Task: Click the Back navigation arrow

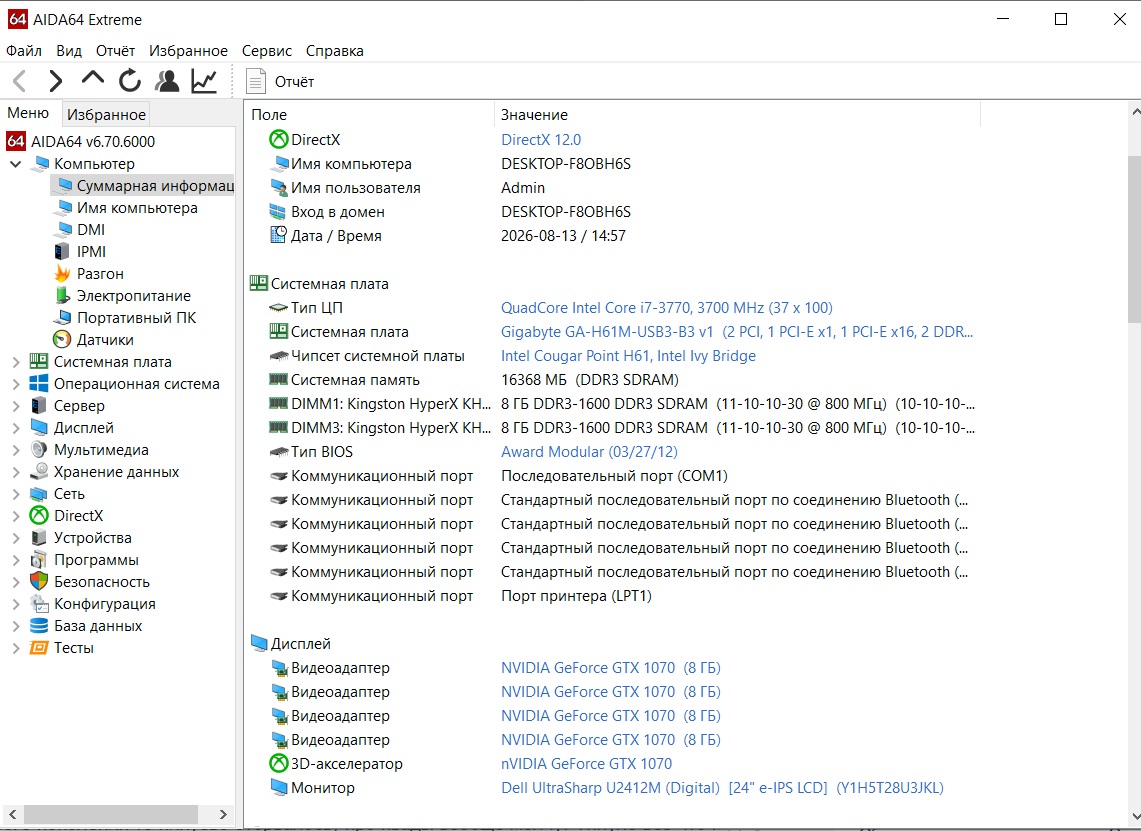Action: [x=20, y=81]
